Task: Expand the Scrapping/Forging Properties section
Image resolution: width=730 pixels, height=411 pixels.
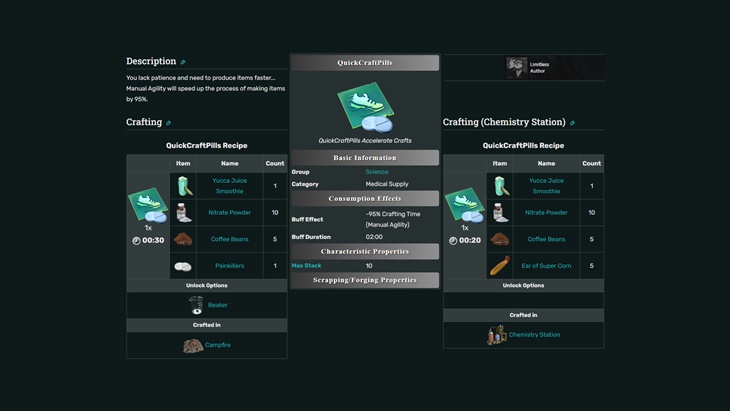Action: tap(364, 280)
